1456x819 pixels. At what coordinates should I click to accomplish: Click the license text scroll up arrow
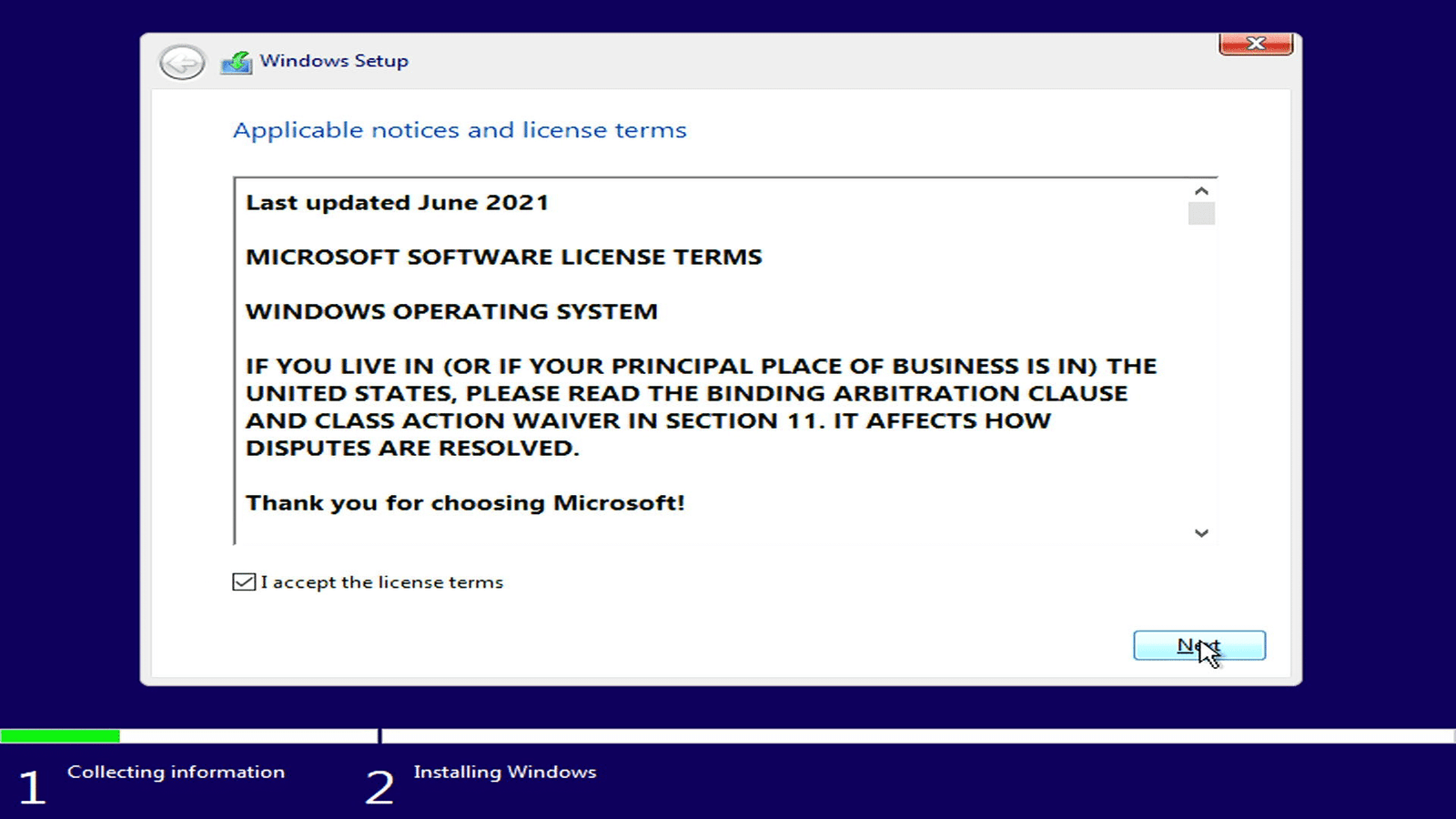click(x=1201, y=191)
